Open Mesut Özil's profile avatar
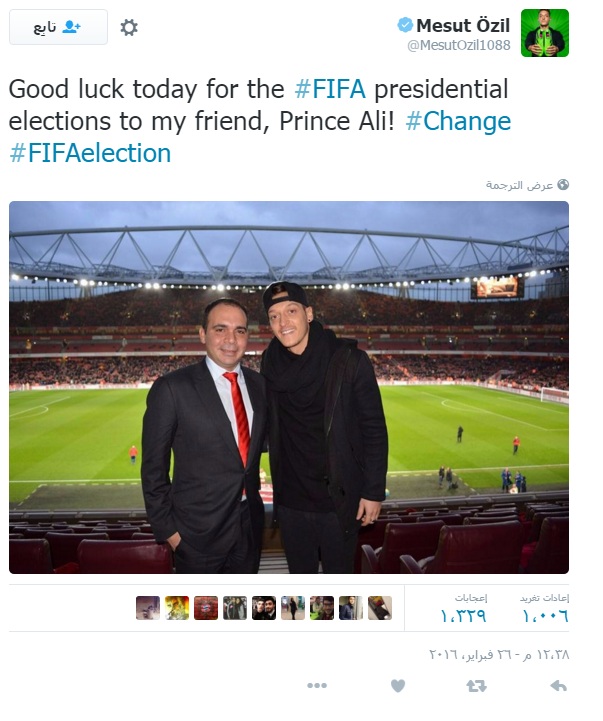 point(544,33)
